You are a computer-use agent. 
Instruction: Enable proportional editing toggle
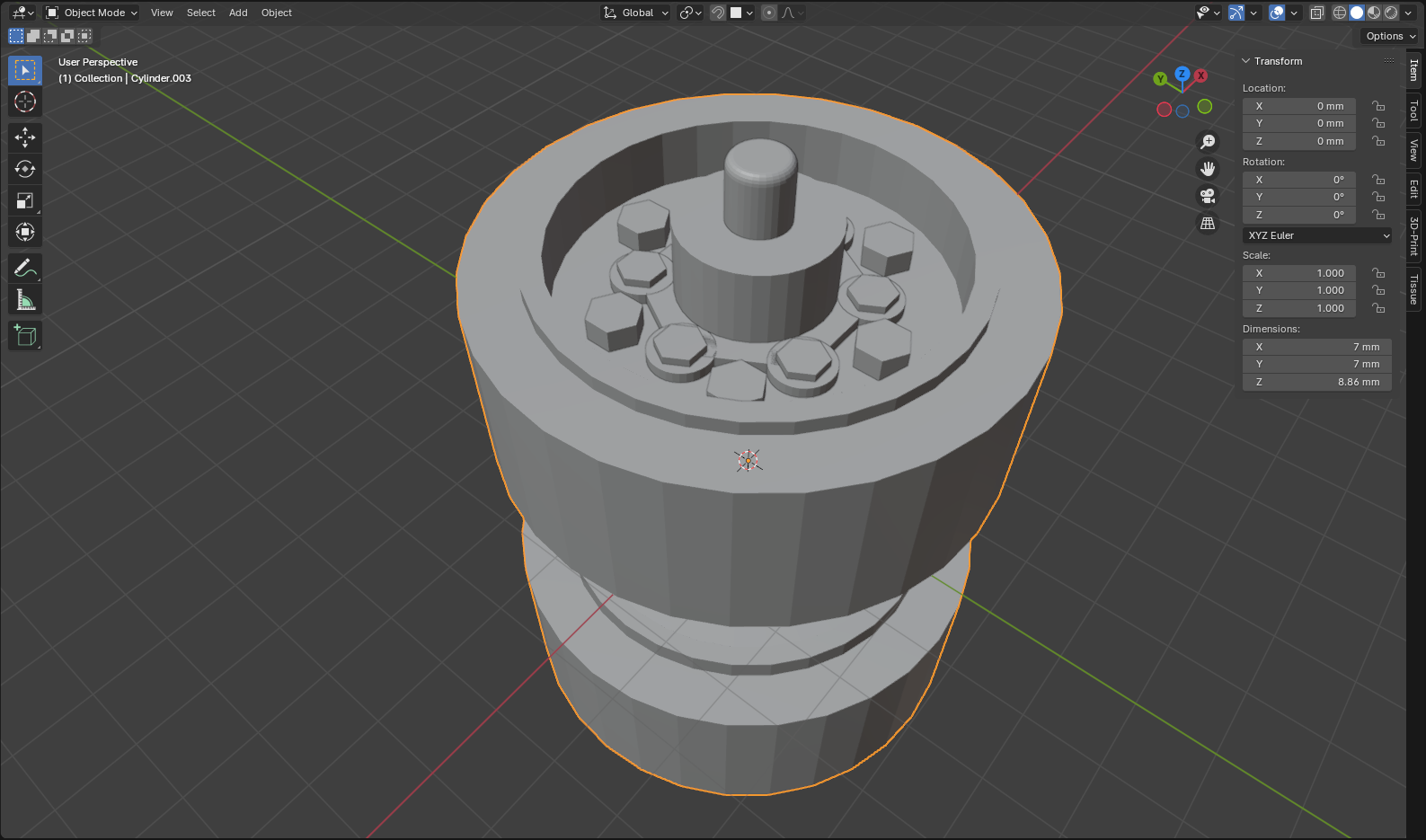coord(769,13)
